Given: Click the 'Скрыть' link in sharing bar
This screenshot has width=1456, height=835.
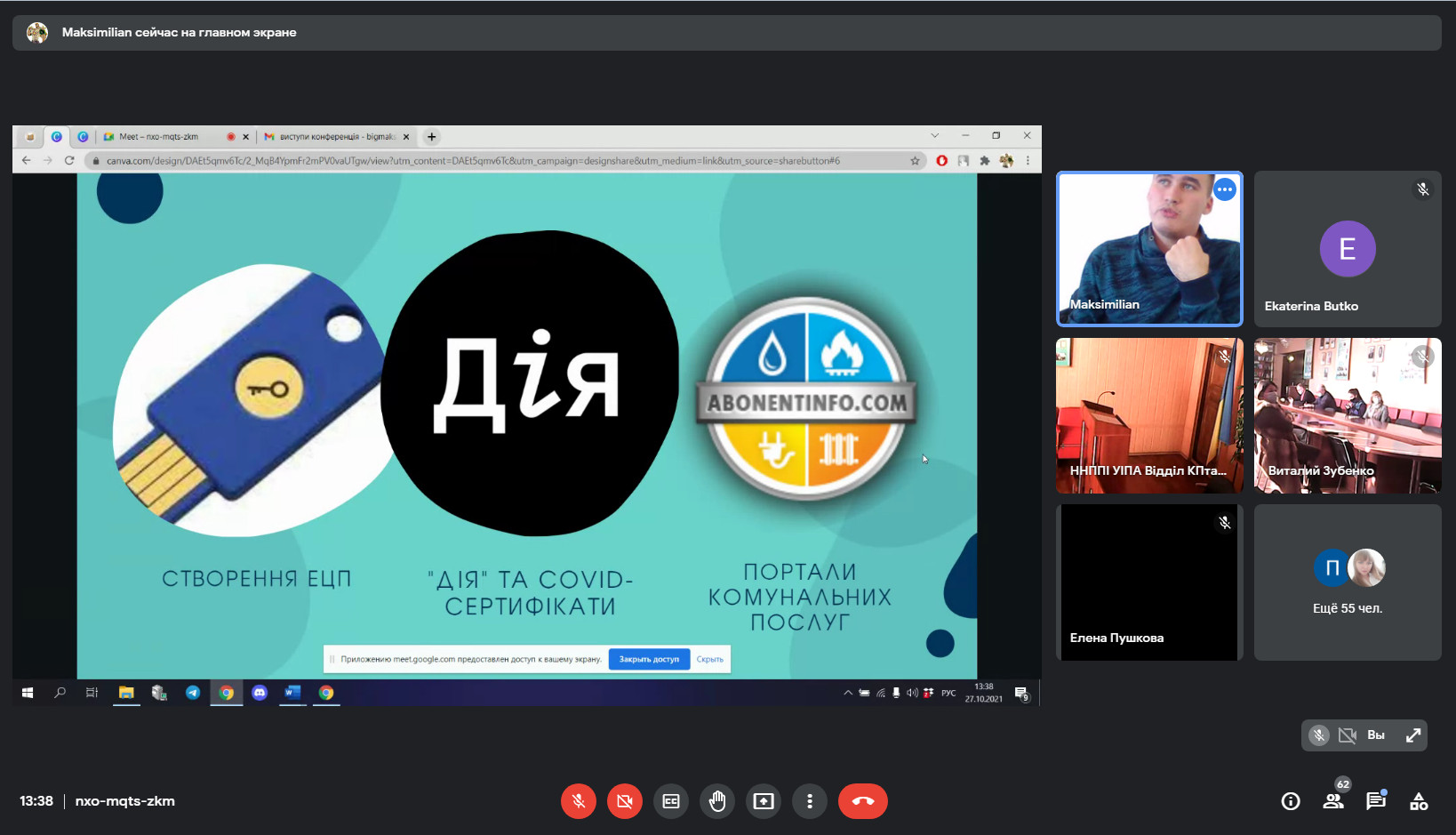Looking at the screenshot, I should coord(709,659).
